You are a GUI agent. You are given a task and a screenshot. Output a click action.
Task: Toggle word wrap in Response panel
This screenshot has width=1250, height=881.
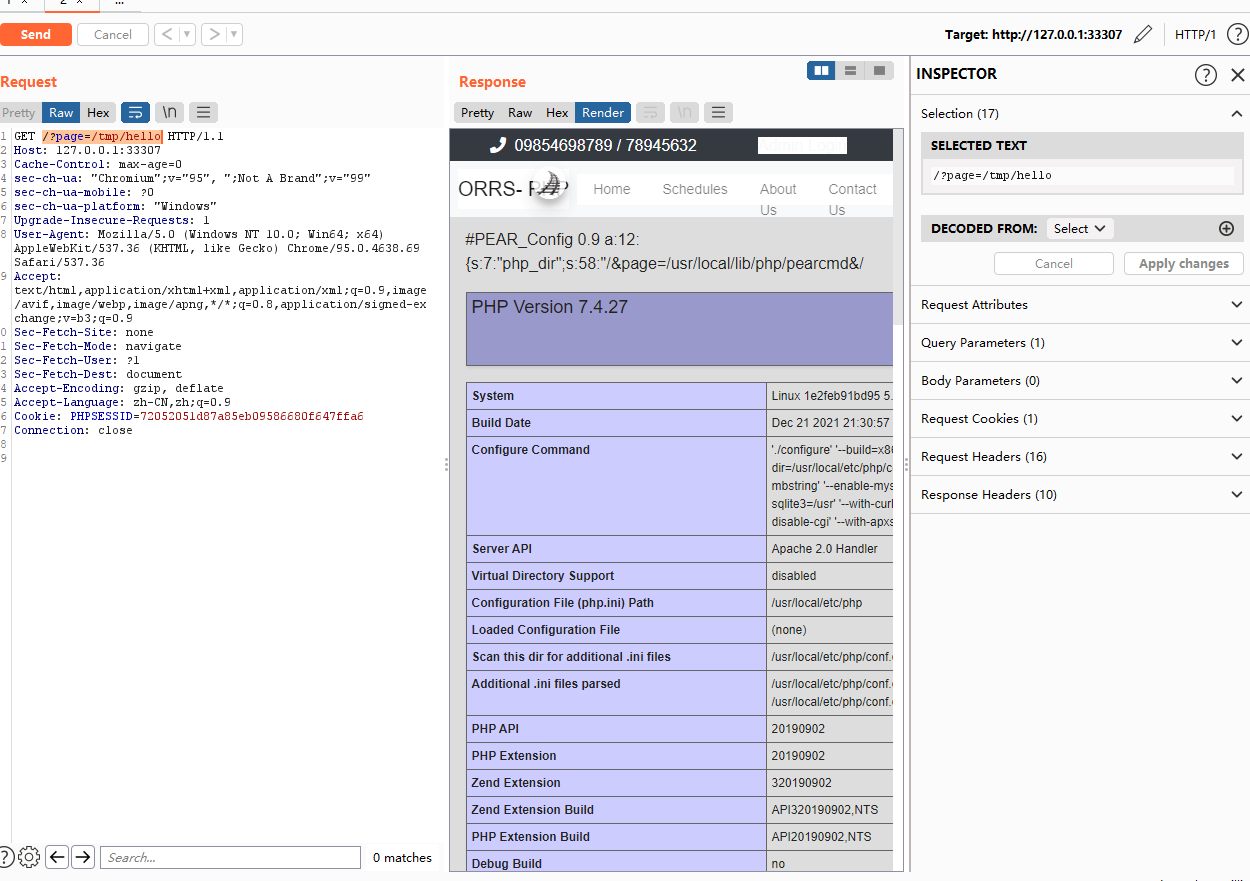tap(651, 113)
